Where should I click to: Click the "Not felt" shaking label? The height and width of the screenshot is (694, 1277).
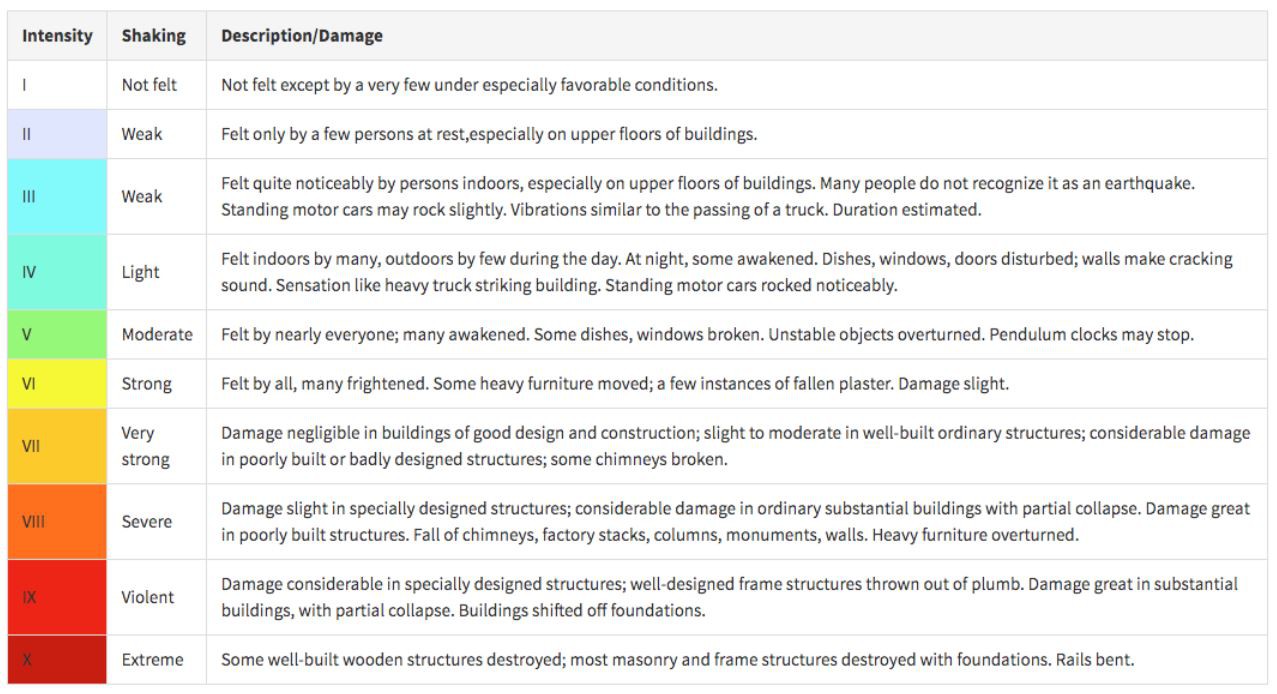[x=149, y=85]
